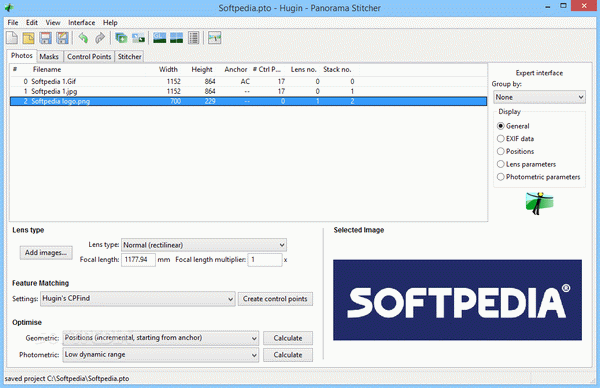Click the Add images... button
600x388 pixels.
click(46, 253)
